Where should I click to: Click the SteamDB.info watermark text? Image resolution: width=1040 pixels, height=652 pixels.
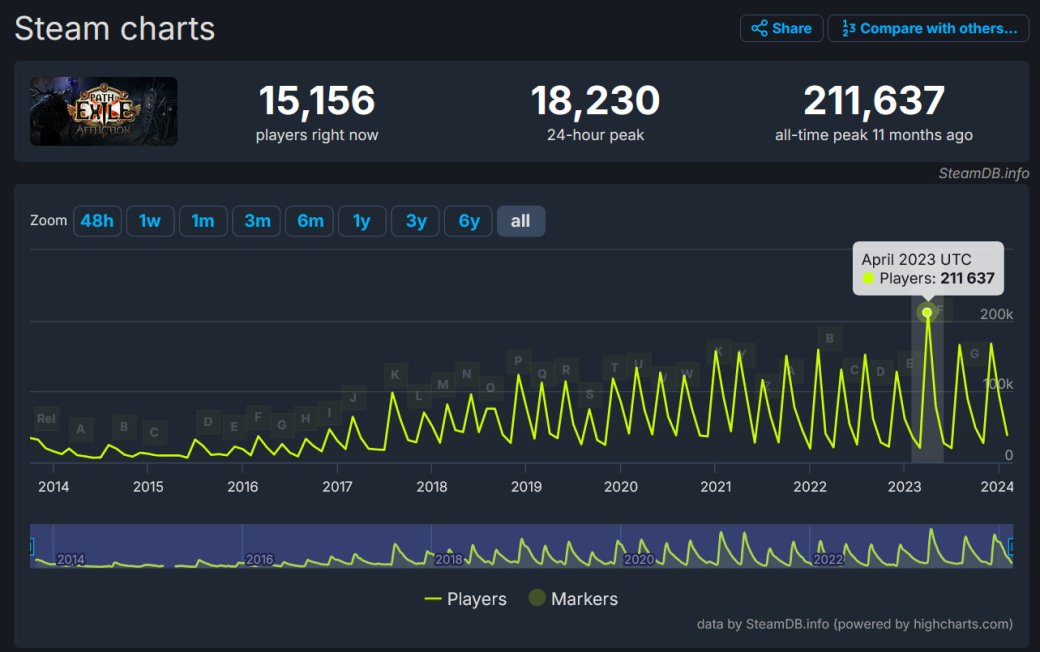click(x=984, y=173)
